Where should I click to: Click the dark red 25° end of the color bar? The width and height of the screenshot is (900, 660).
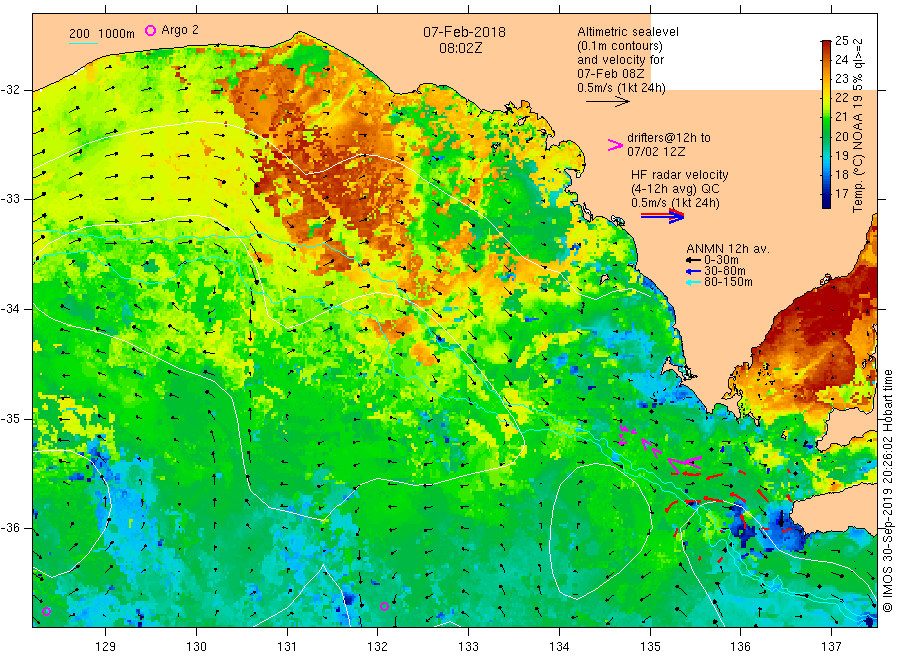(827, 45)
